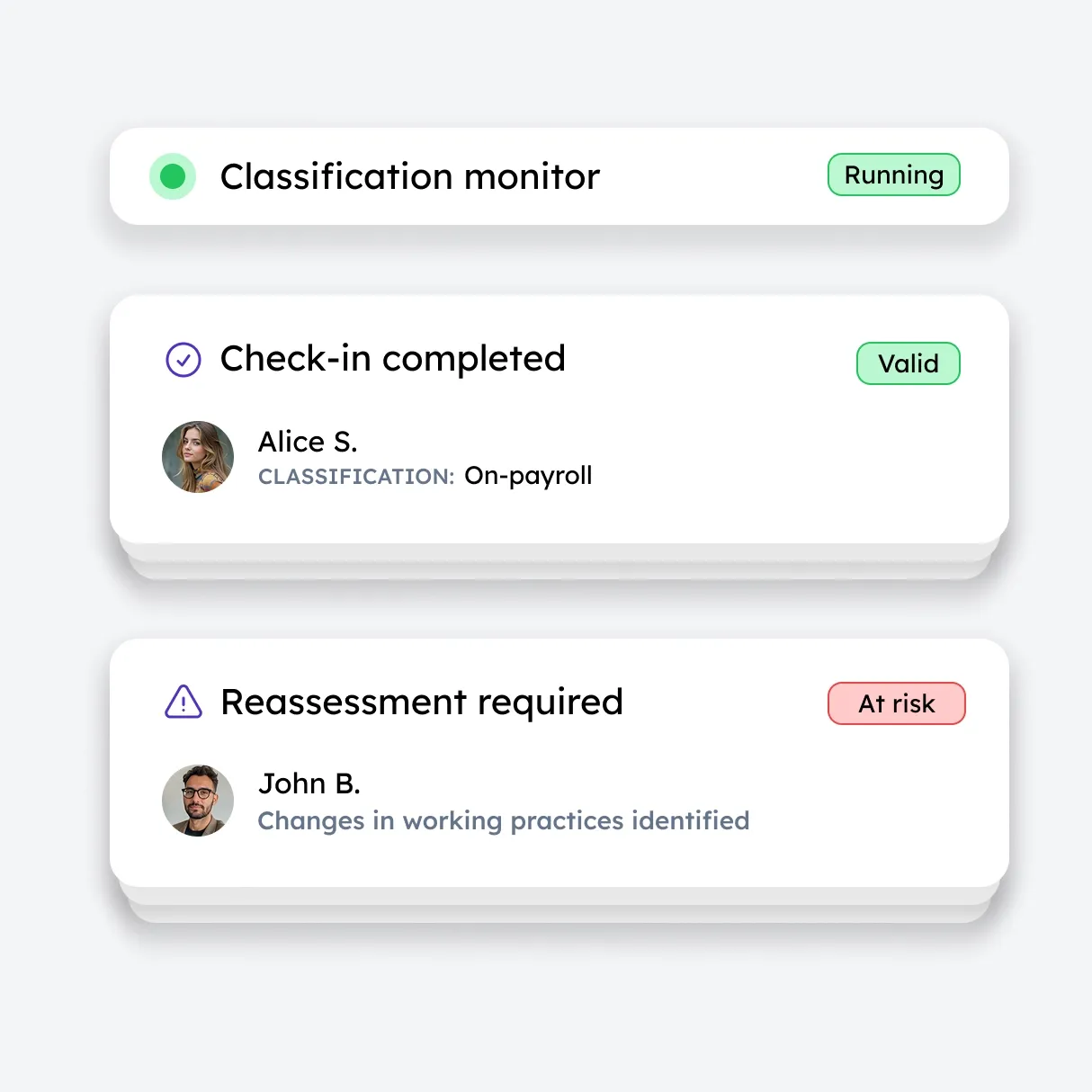The width and height of the screenshot is (1092, 1092).
Task: Click the Running status badge
Action: pos(894,175)
